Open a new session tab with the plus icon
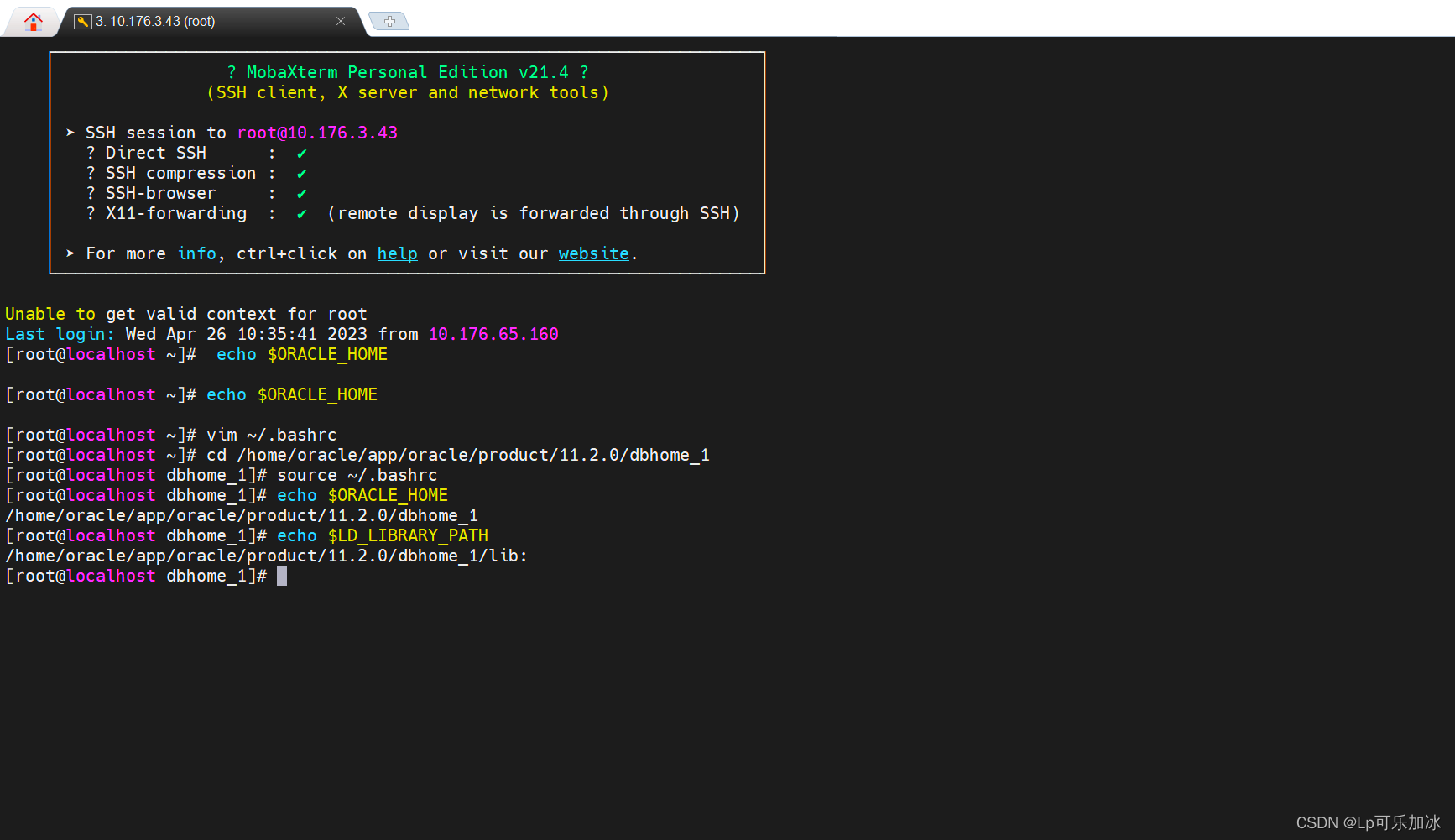The height and width of the screenshot is (840, 1455). point(389,20)
